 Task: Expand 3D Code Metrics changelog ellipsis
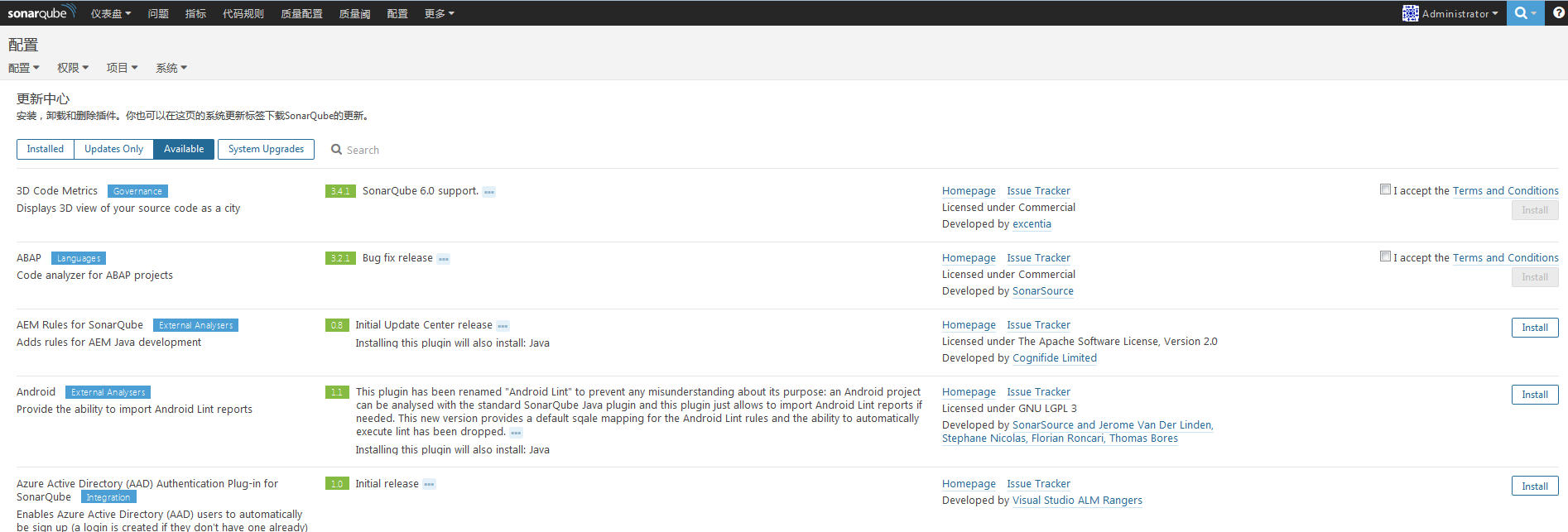coord(489,192)
